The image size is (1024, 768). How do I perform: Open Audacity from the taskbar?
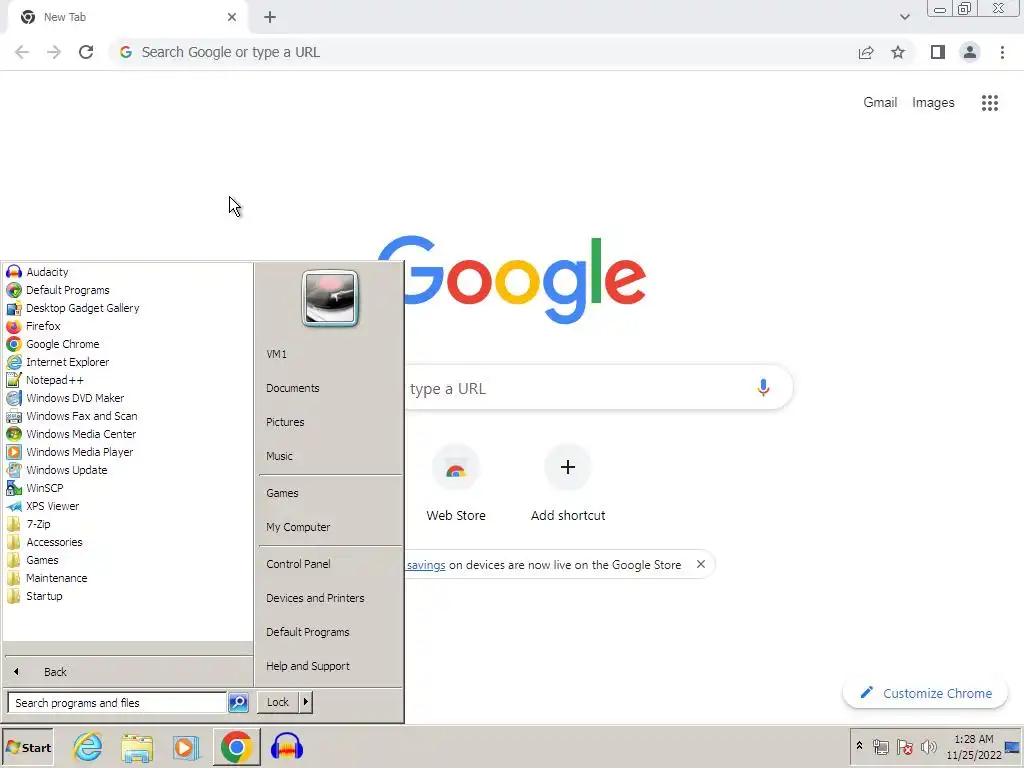click(x=287, y=747)
